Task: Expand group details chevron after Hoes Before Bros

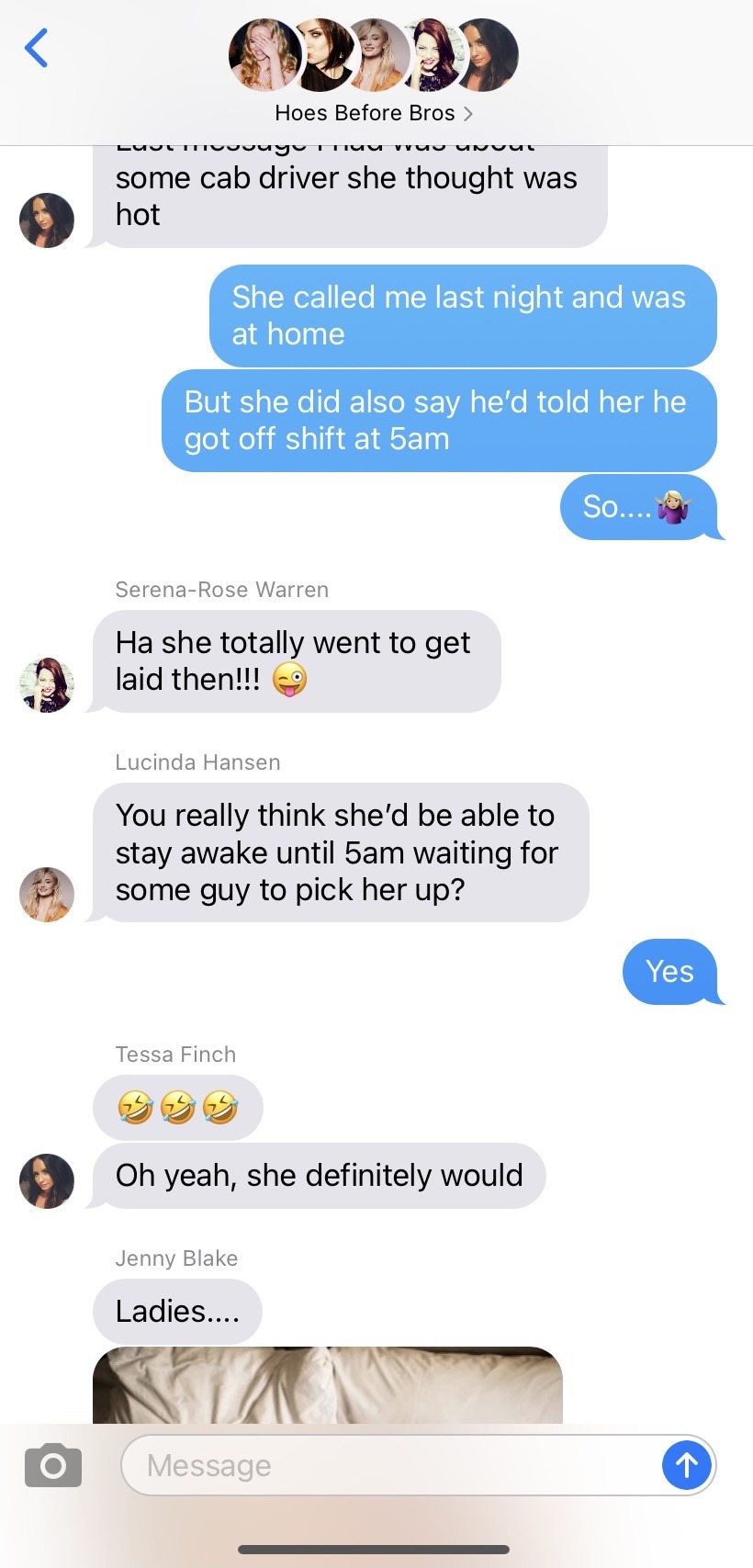Action: pos(468,114)
